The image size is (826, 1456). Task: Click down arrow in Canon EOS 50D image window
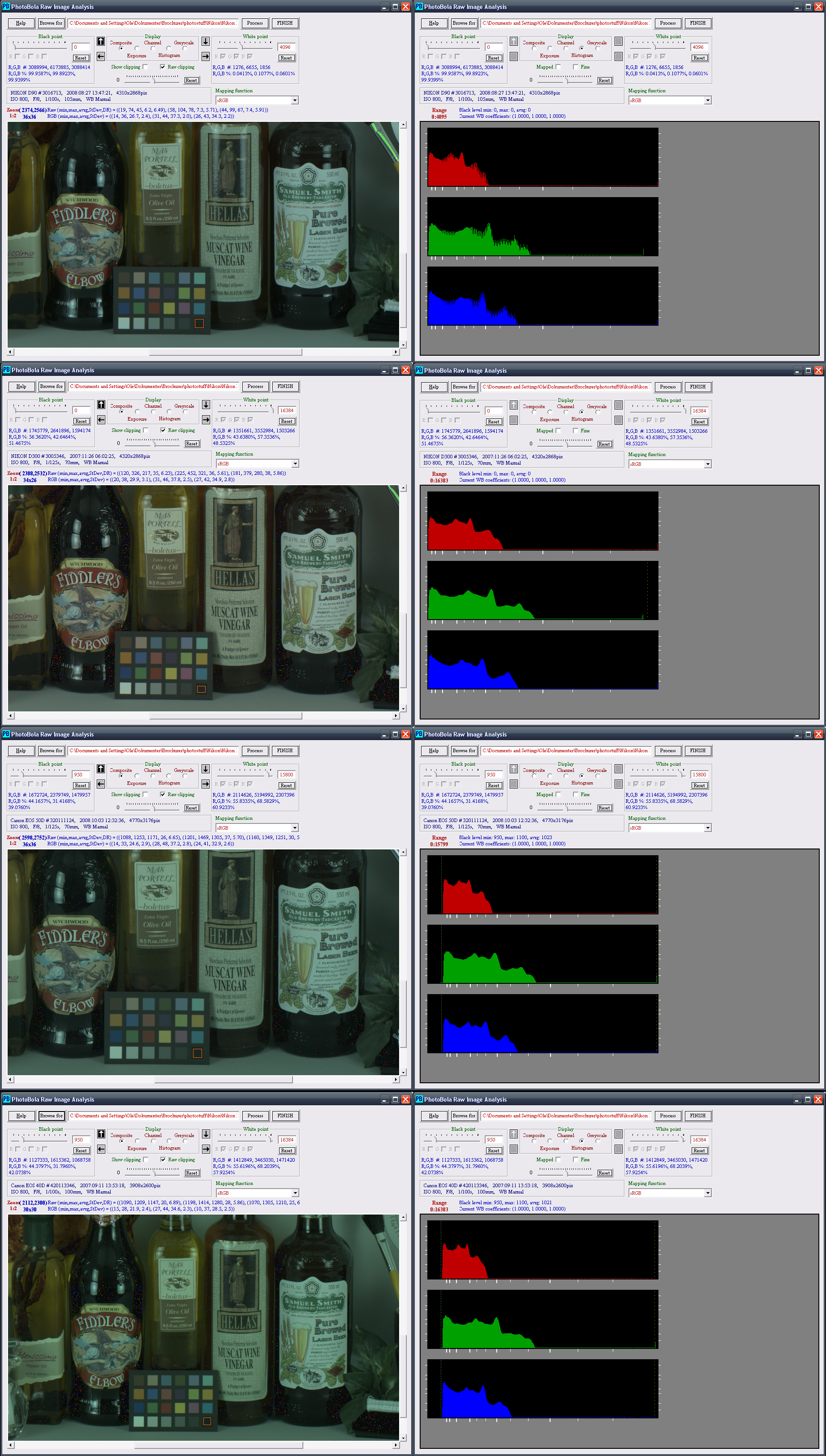click(x=205, y=769)
